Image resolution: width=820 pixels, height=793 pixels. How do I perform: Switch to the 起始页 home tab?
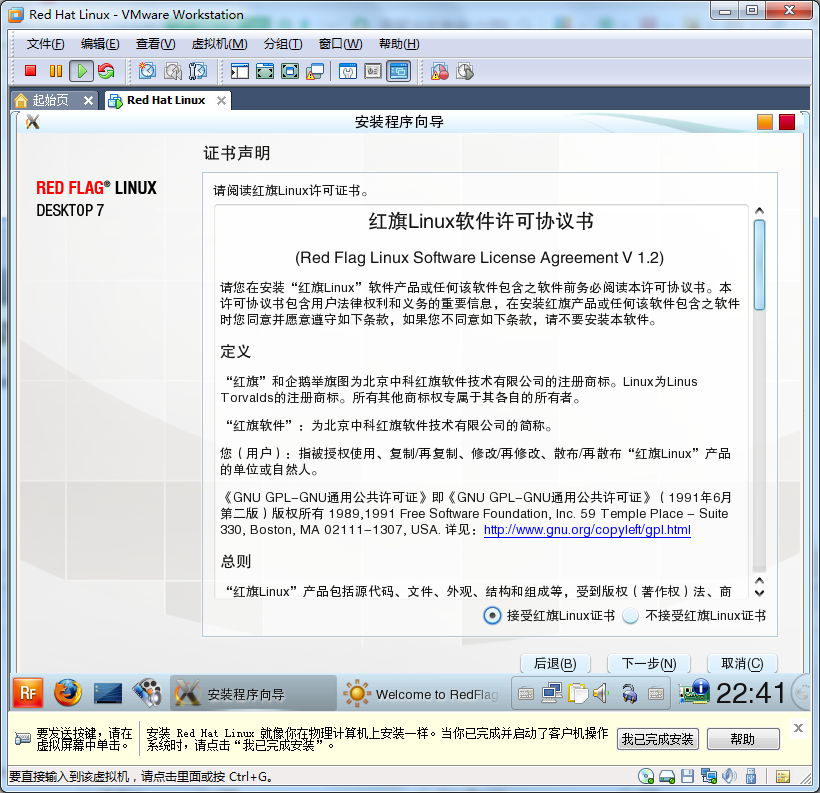point(51,100)
